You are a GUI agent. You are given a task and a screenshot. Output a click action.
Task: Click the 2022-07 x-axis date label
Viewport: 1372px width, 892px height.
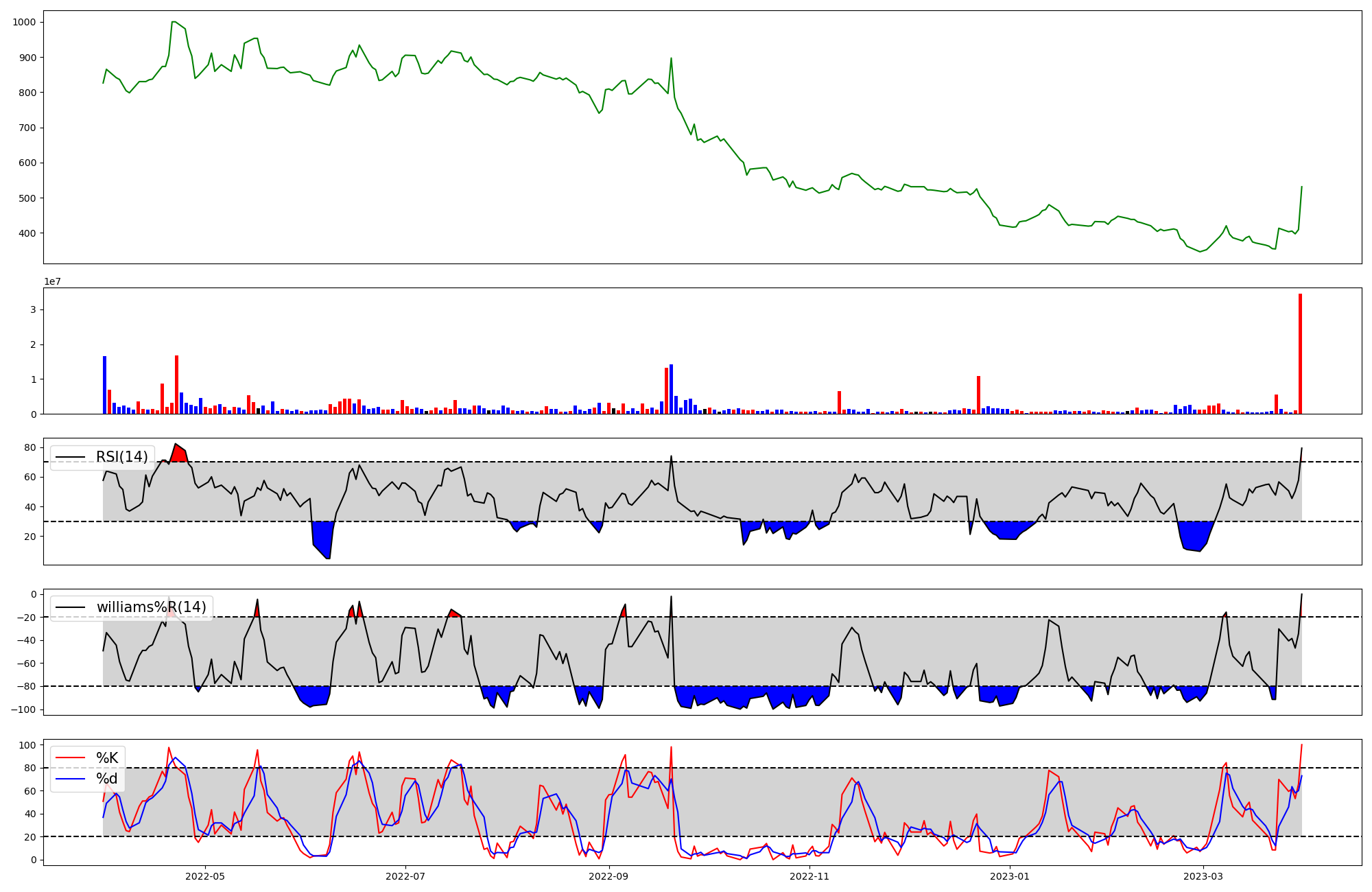pos(405,876)
